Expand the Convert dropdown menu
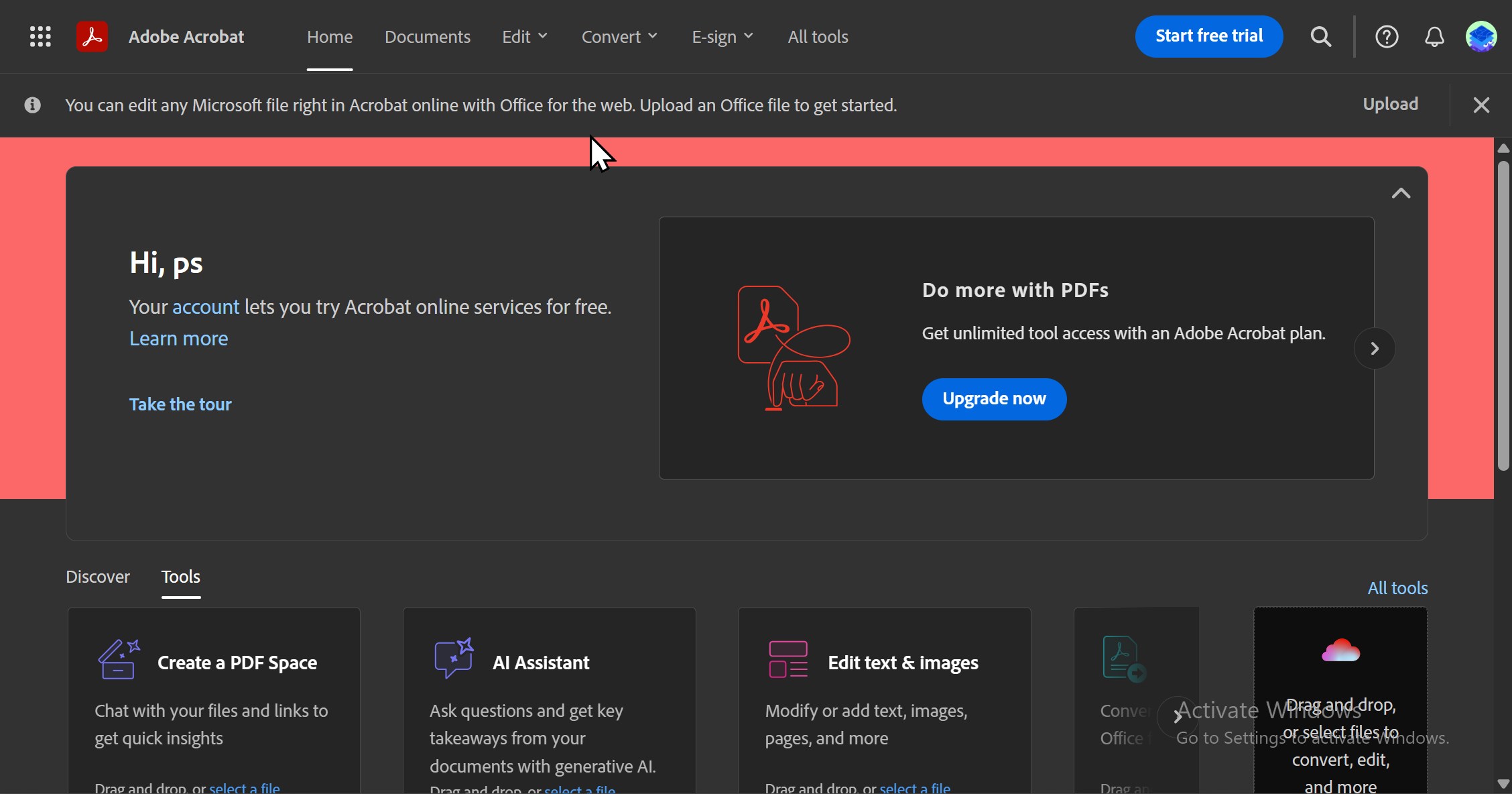 click(x=619, y=36)
